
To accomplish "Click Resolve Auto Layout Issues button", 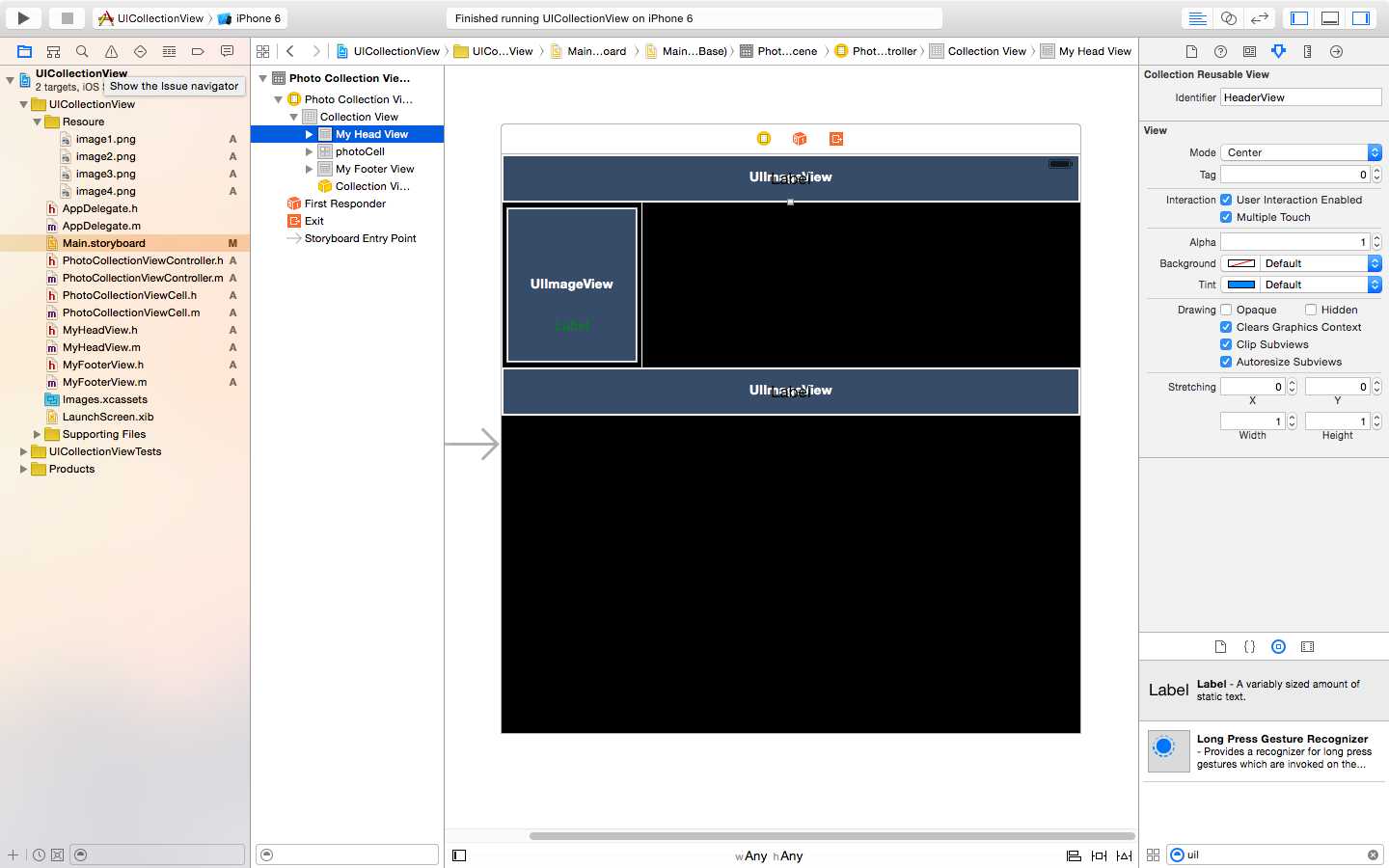I will 1124,855.
